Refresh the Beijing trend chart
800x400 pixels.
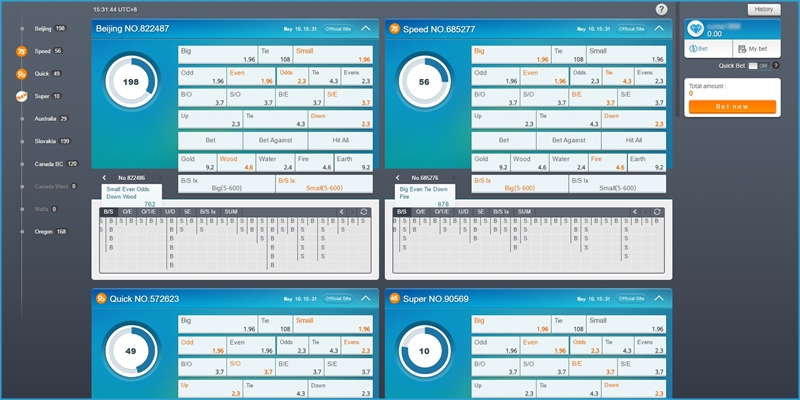(x=363, y=212)
